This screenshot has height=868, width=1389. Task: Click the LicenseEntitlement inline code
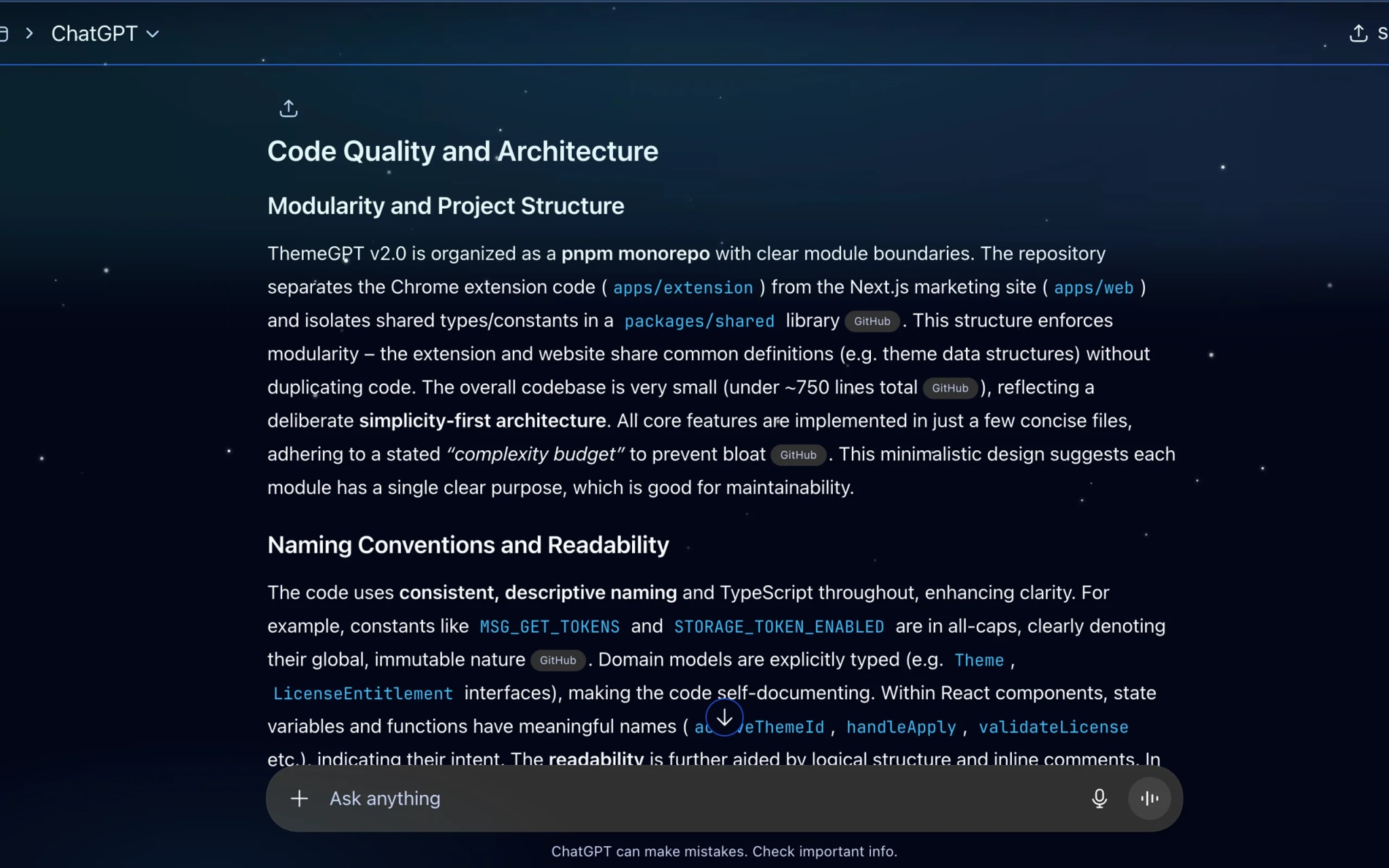(x=363, y=694)
